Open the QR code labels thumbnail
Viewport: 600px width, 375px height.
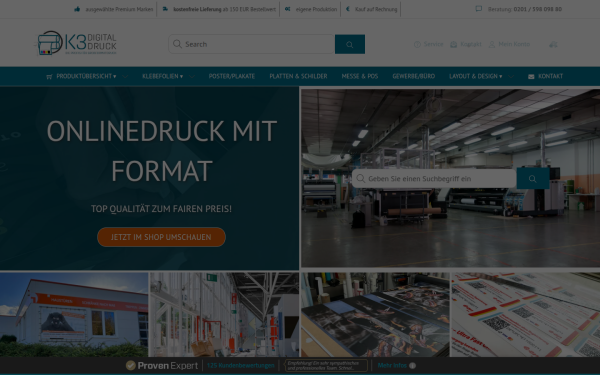(x=526, y=315)
